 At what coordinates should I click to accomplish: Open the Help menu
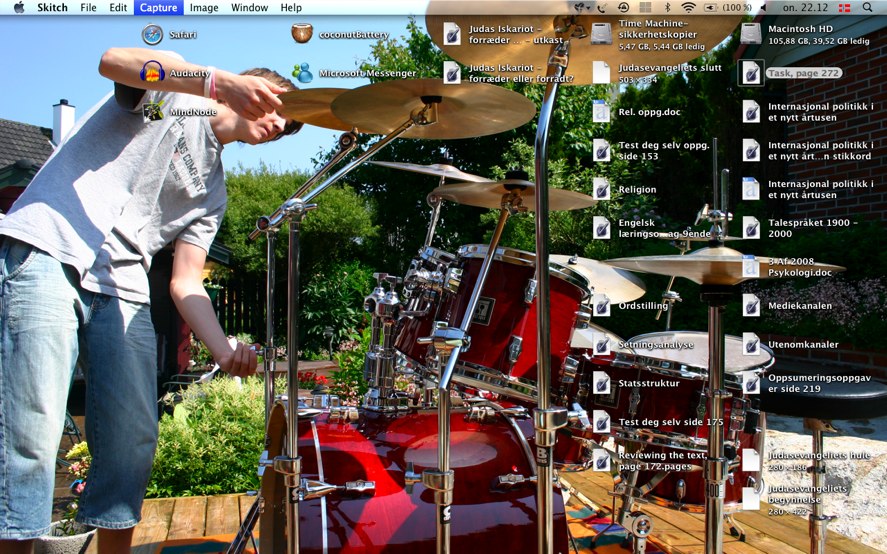291,7
